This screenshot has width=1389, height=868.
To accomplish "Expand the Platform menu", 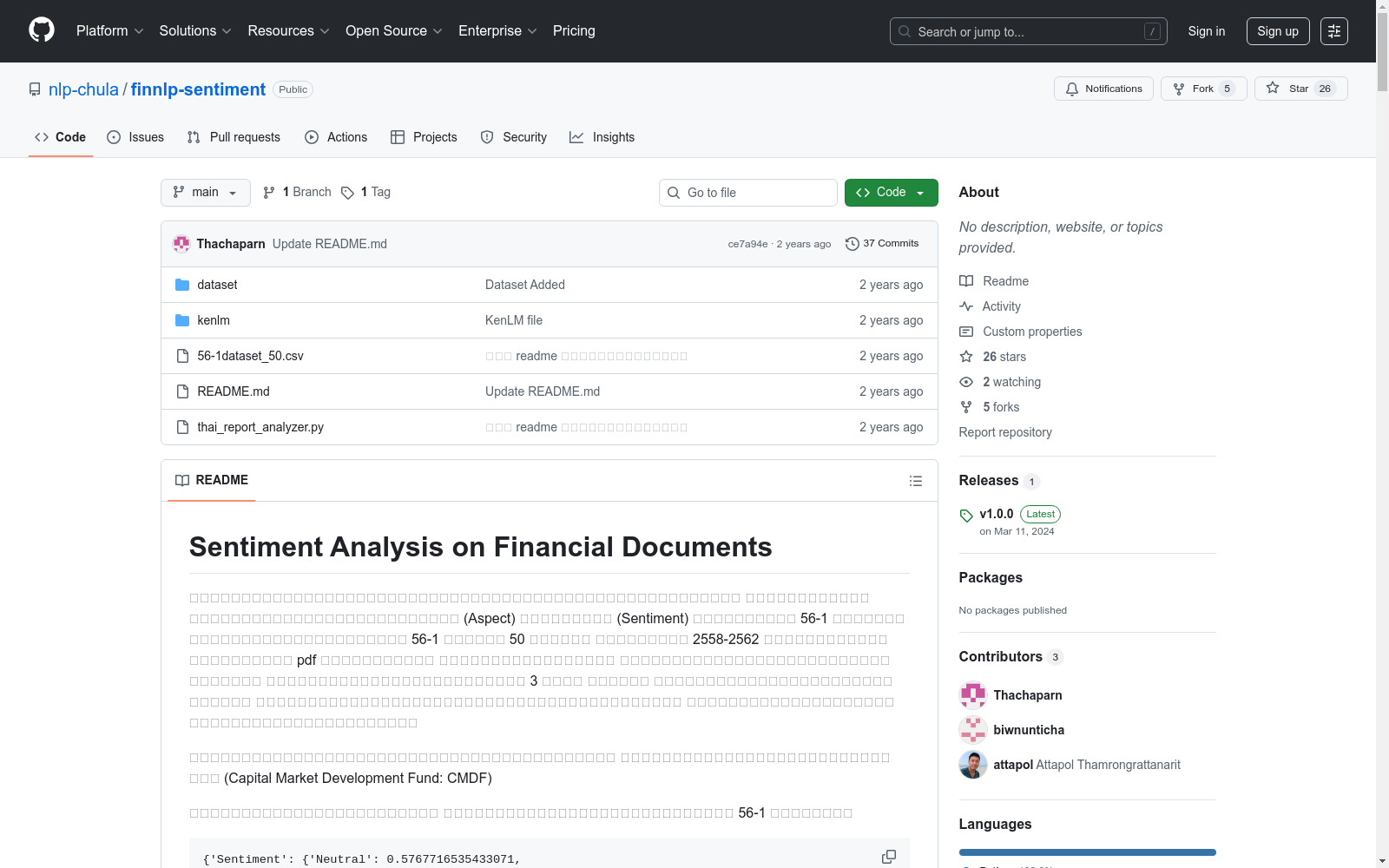I will [109, 31].
